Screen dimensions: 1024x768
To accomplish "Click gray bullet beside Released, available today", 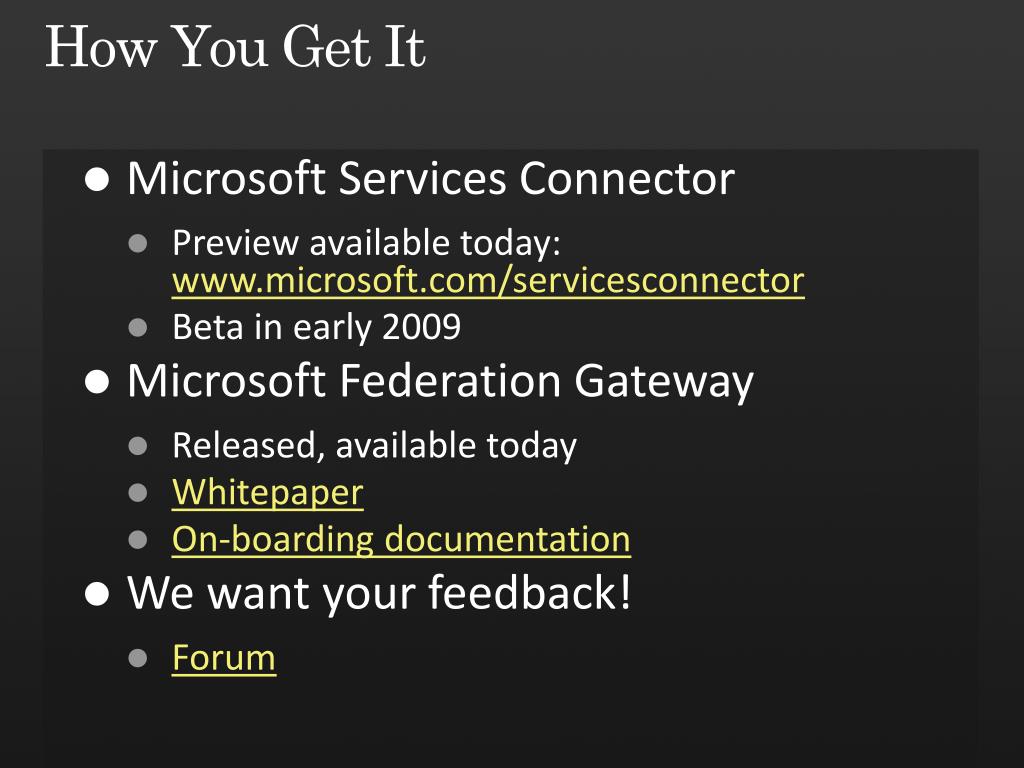I will click(138, 446).
